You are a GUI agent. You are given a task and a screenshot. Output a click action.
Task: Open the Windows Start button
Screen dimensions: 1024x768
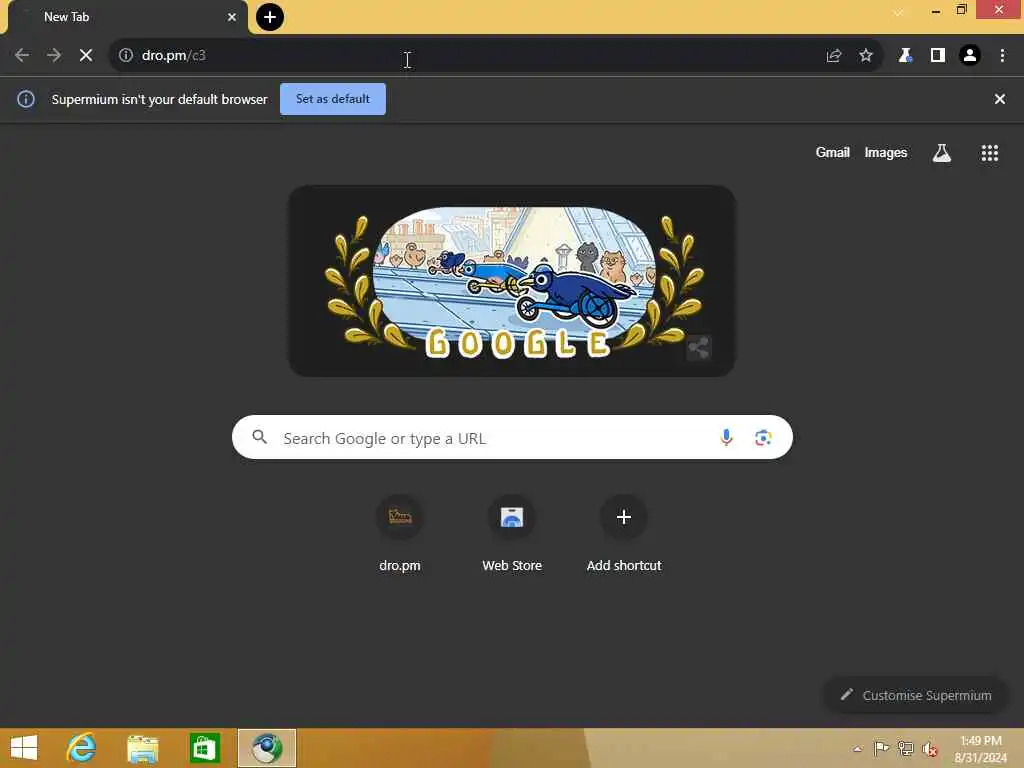24,748
